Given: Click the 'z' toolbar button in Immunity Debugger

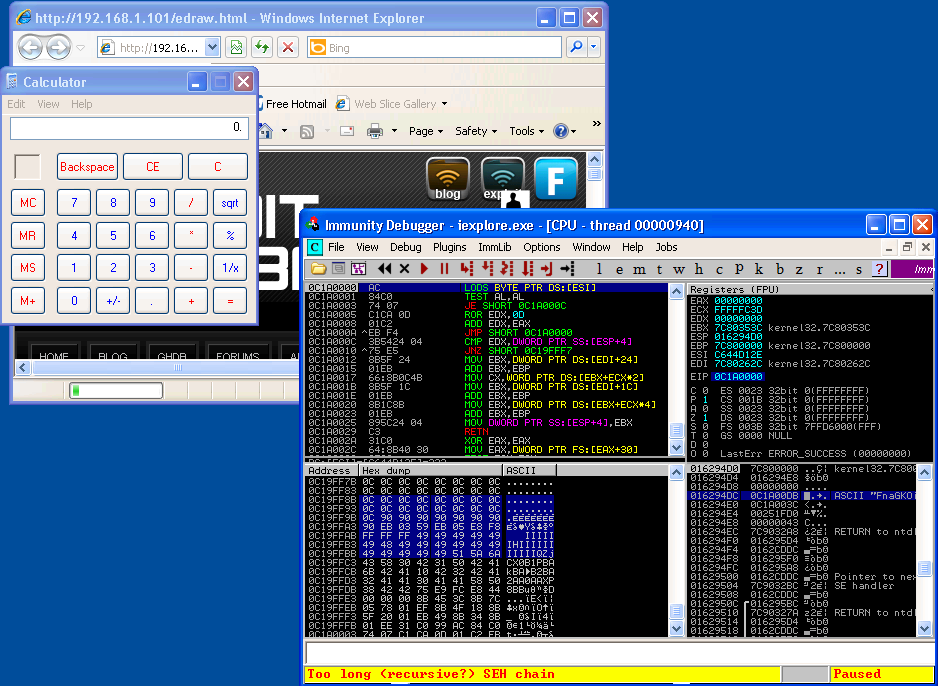Looking at the screenshot, I should 799,269.
